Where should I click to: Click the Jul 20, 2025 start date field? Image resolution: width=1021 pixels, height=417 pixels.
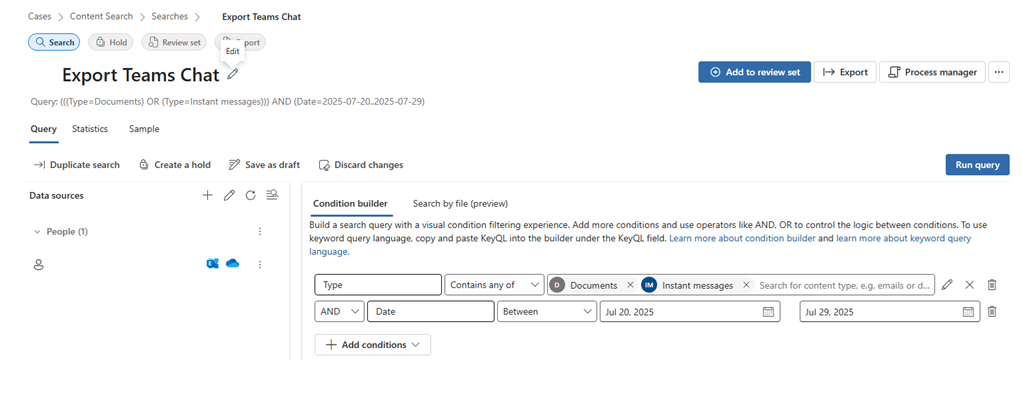689,311
